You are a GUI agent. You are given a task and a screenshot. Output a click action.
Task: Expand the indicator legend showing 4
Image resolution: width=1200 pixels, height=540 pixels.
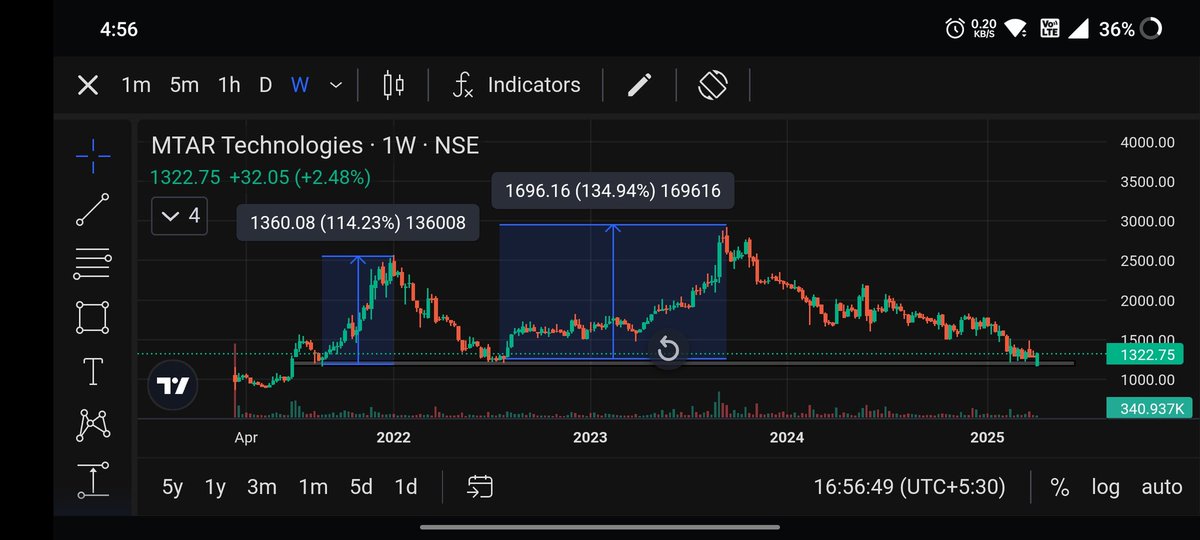point(180,215)
